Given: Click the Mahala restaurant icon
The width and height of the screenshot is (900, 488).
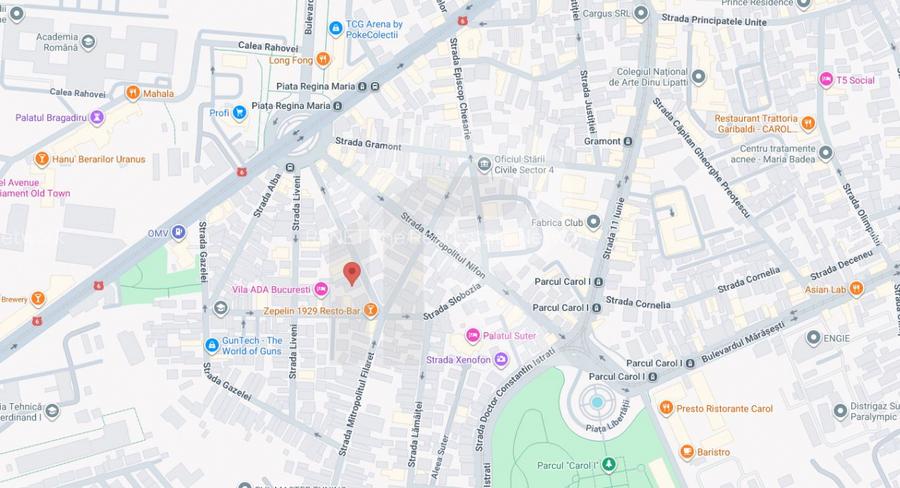Looking at the screenshot, I should (x=133, y=93).
